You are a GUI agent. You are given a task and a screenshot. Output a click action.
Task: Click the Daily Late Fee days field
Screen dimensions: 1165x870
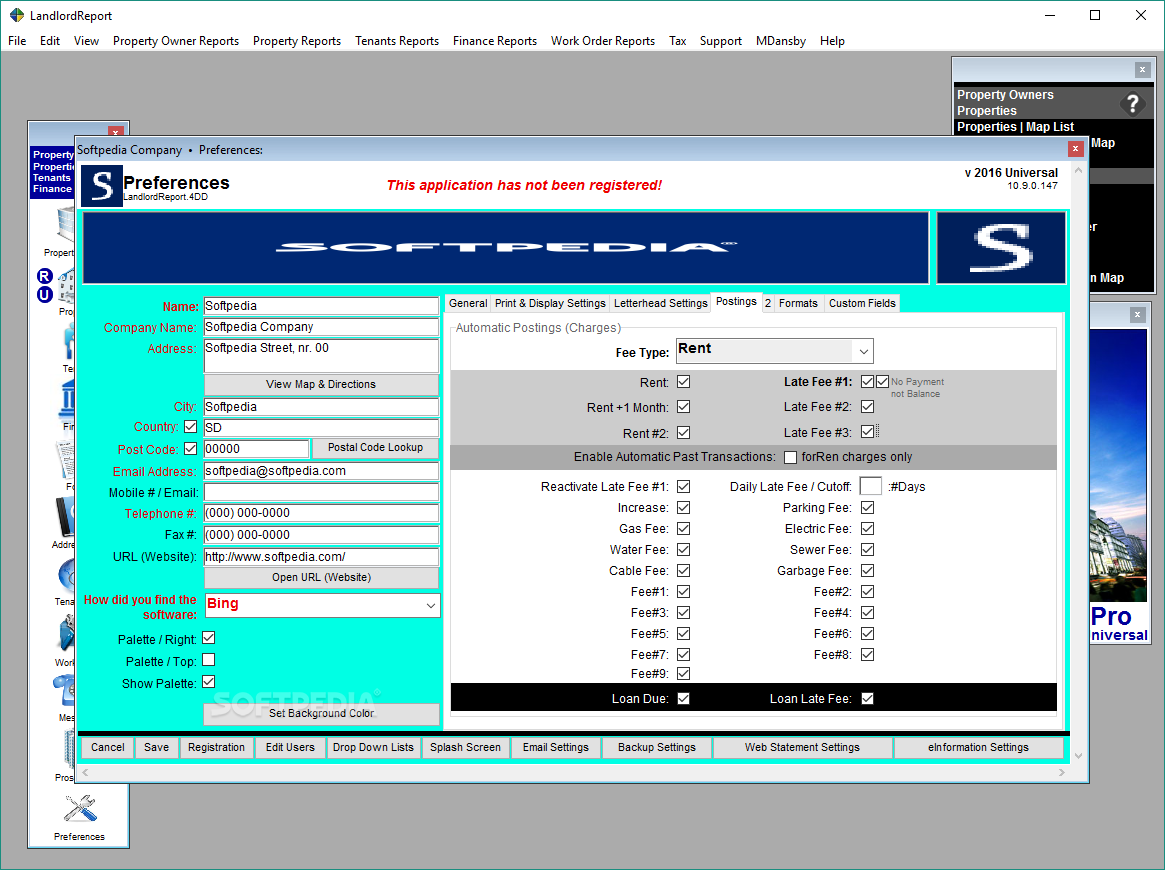[871, 487]
